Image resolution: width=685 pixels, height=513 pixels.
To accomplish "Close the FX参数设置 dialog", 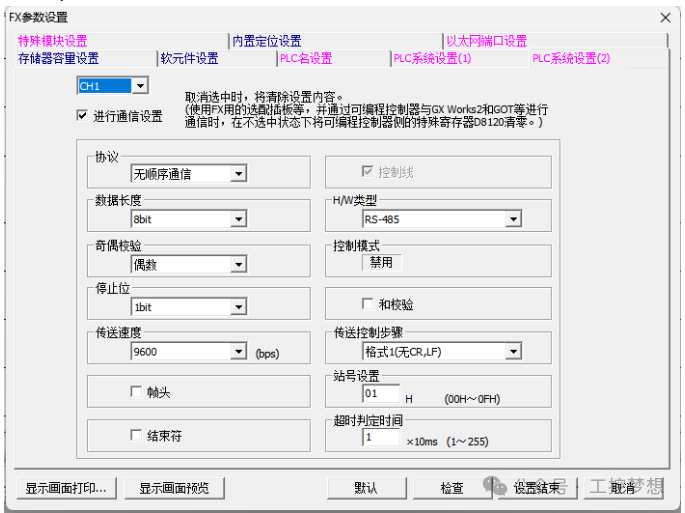I will click(665, 17).
